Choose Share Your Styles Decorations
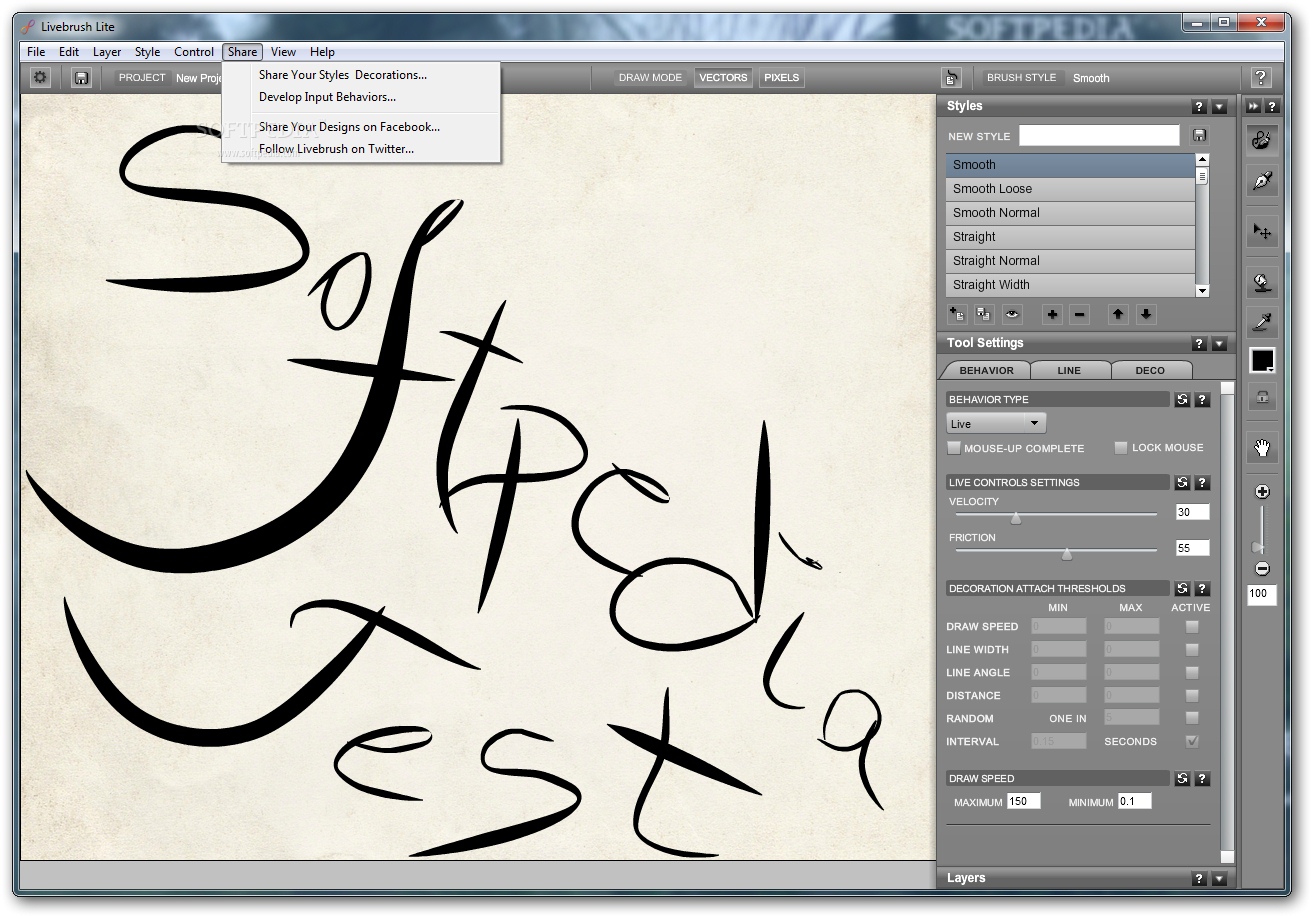 343,75
